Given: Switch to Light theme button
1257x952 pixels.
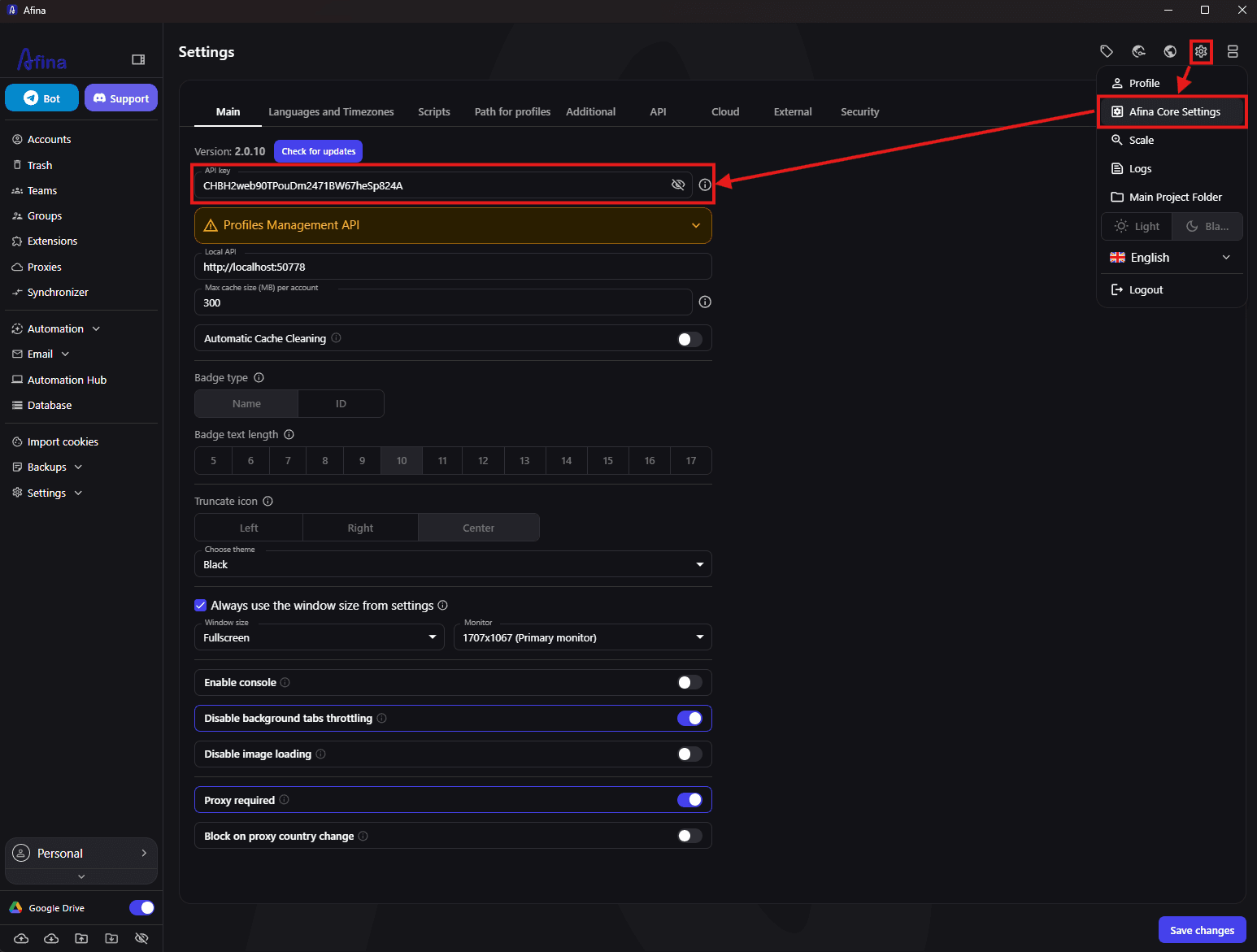Looking at the screenshot, I should 1137,226.
